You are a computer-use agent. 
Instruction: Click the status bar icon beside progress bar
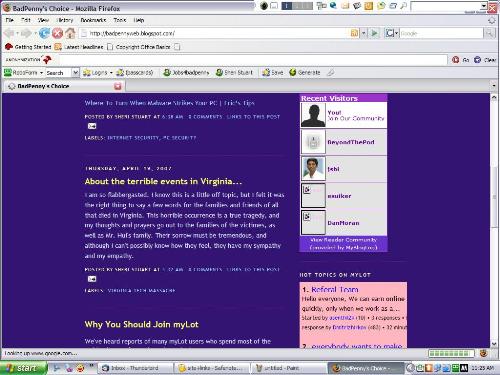tap(484, 353)
